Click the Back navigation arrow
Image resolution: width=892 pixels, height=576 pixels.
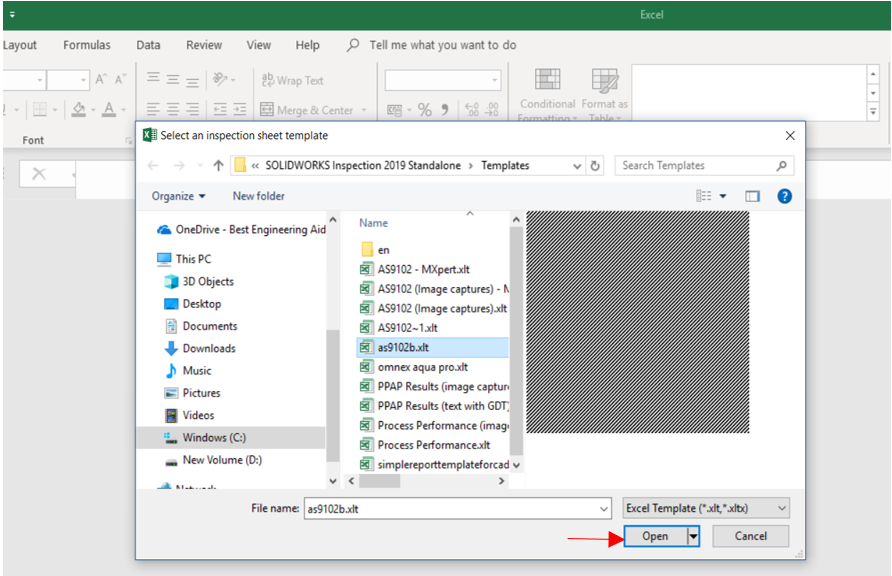coord(153,165)
